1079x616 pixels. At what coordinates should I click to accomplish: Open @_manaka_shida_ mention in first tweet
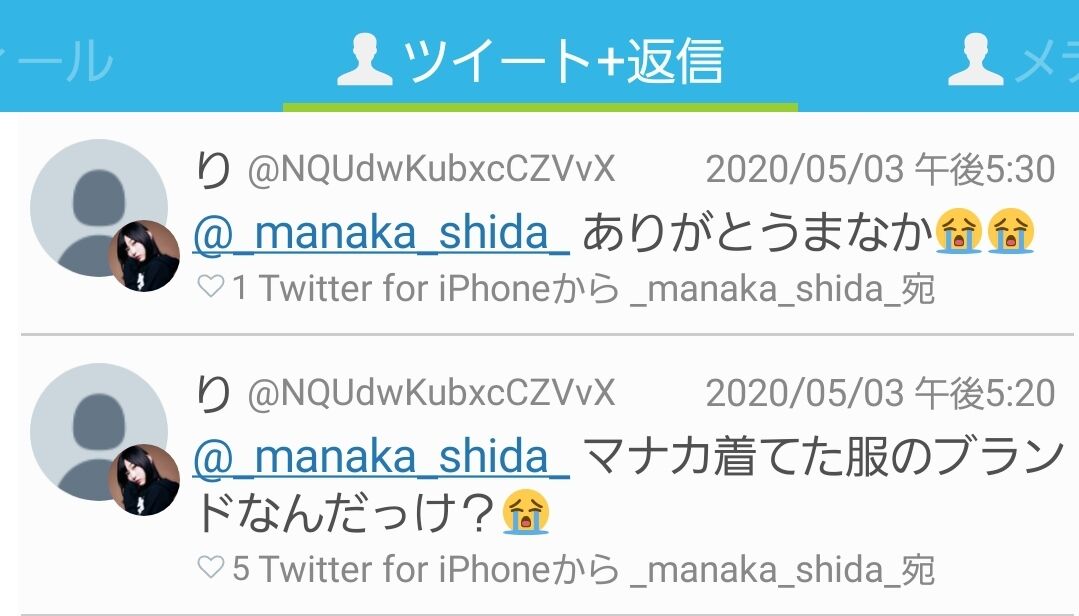point(381,233)
